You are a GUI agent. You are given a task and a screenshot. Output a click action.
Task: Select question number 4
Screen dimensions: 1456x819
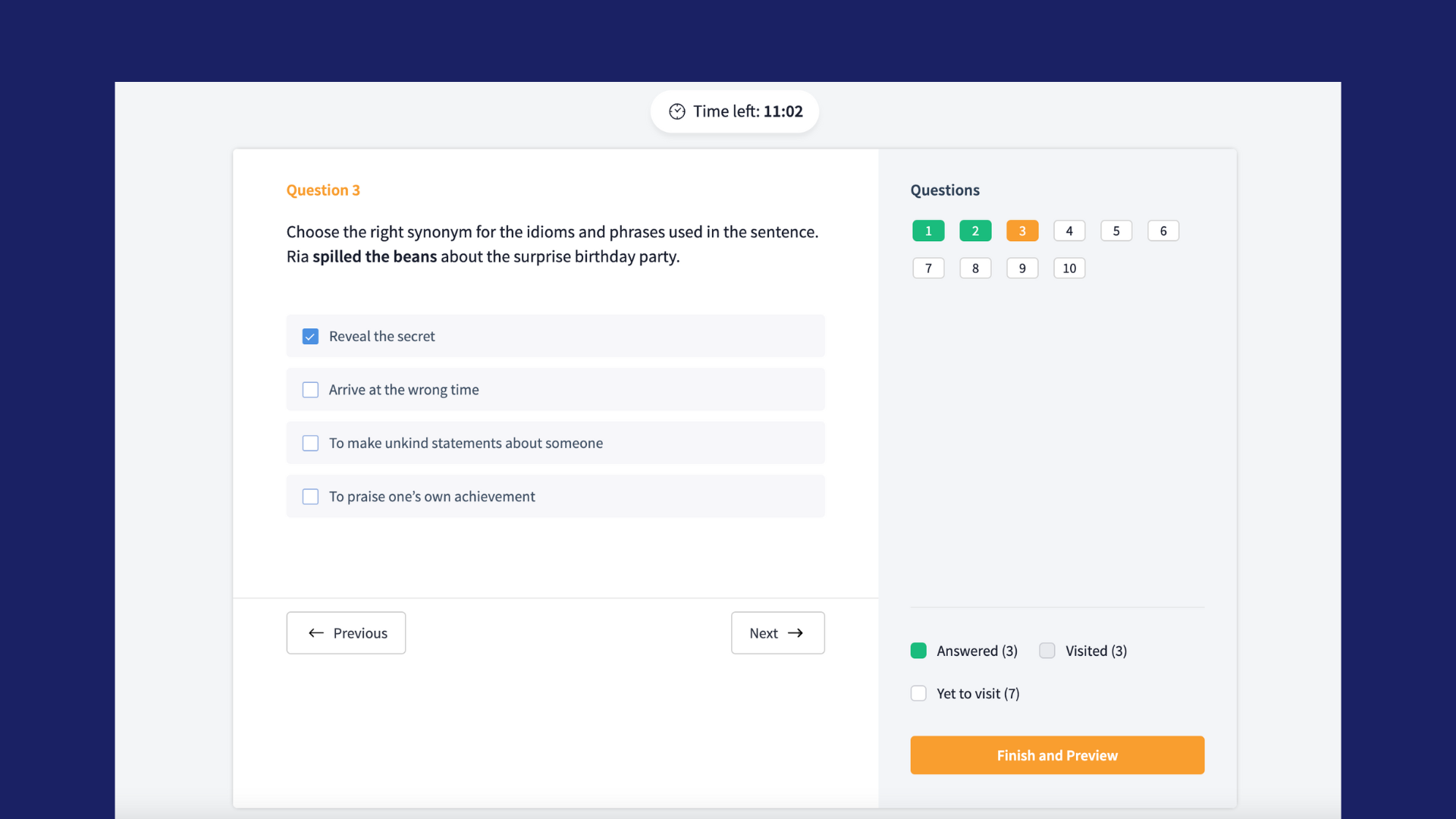(x=1069, y=231)
